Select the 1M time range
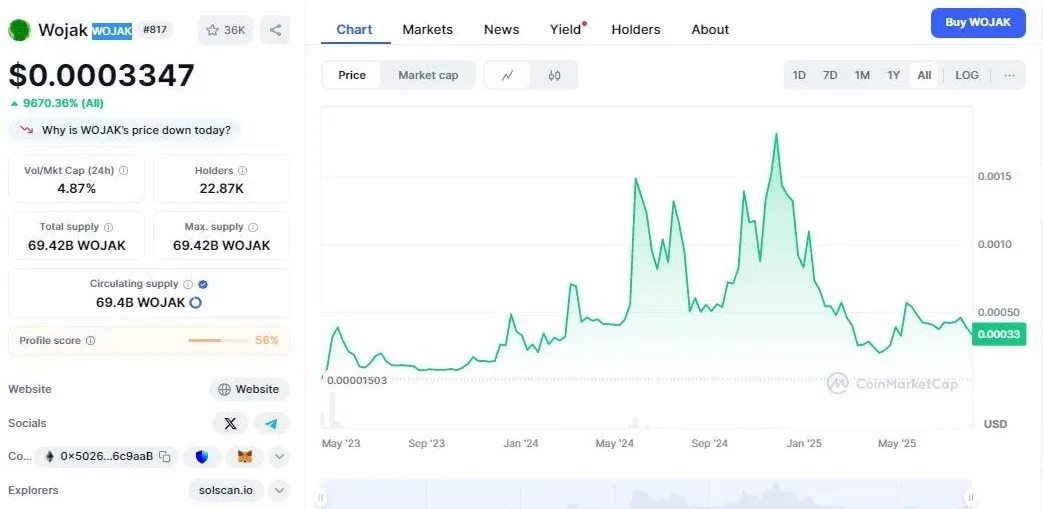The height and width of the screenshot is (509, 1043). [862, 75]
